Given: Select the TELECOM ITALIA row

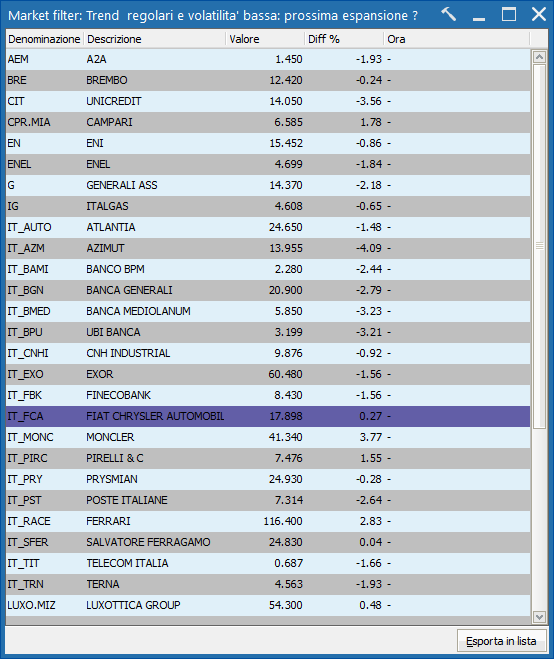Looking at the screenshot, I should 268,564.
